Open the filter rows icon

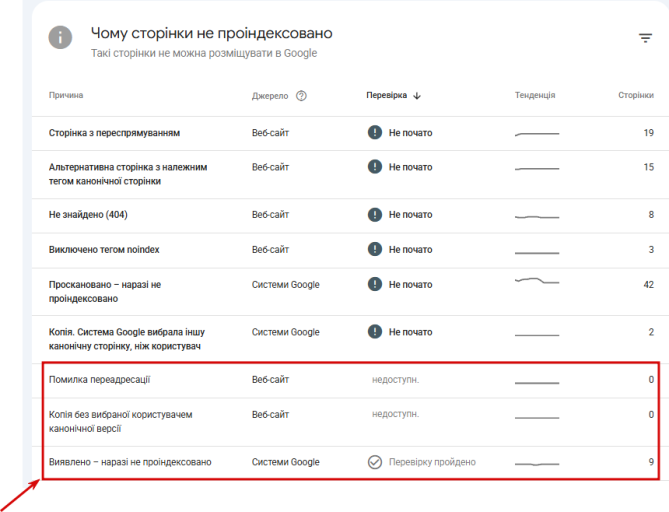pos(645,38)
